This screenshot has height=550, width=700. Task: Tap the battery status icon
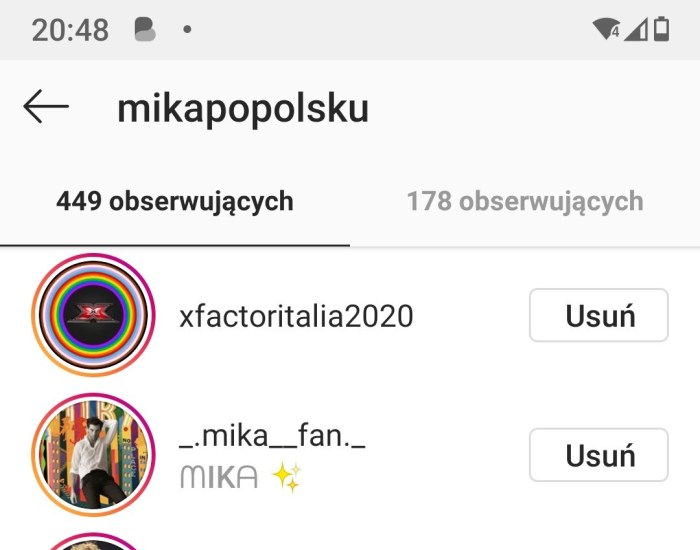(x=662, y=29)
